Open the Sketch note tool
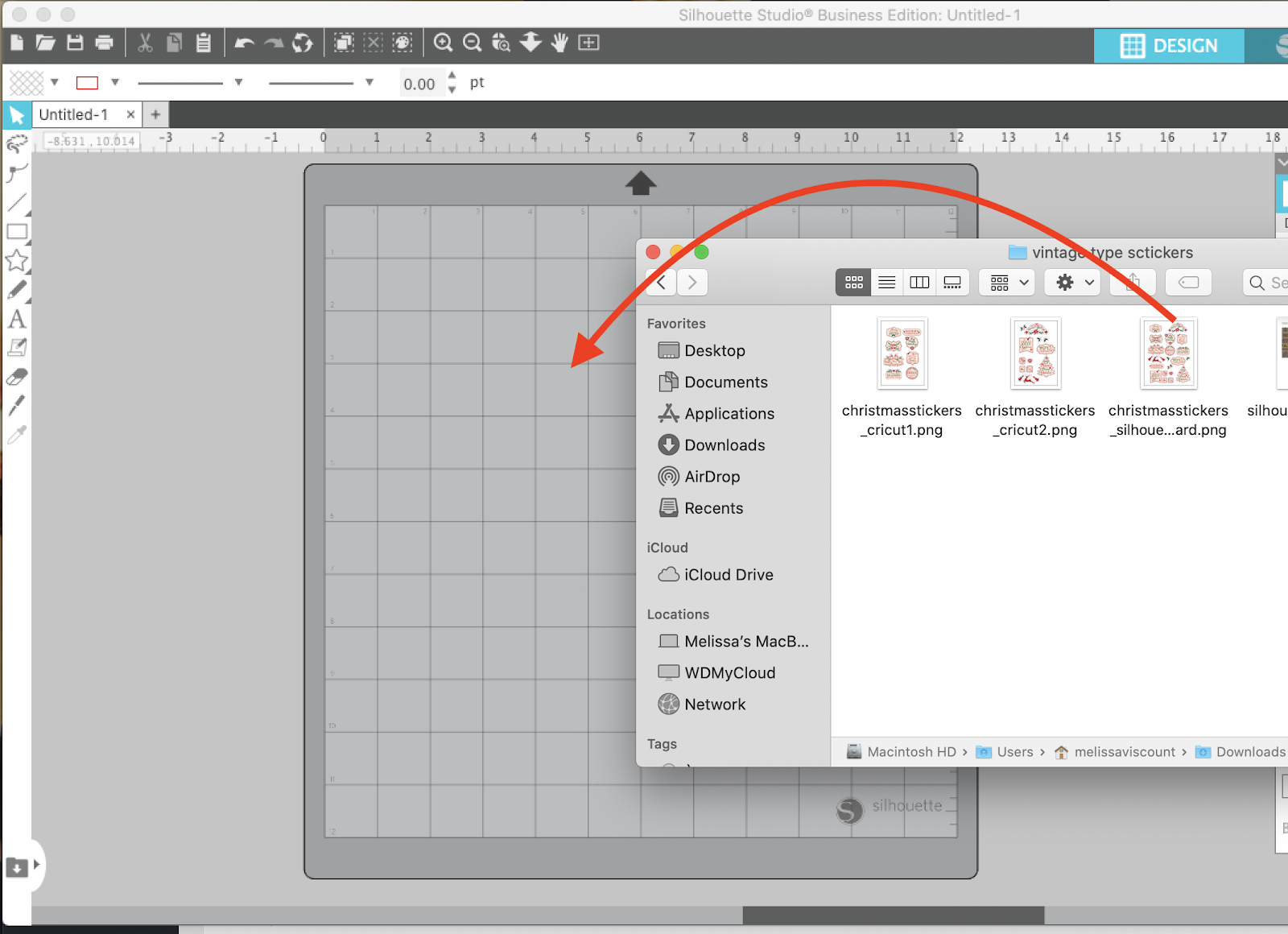Image resolution: width=1288 pixels, height=934 pixels. [17, 348]
